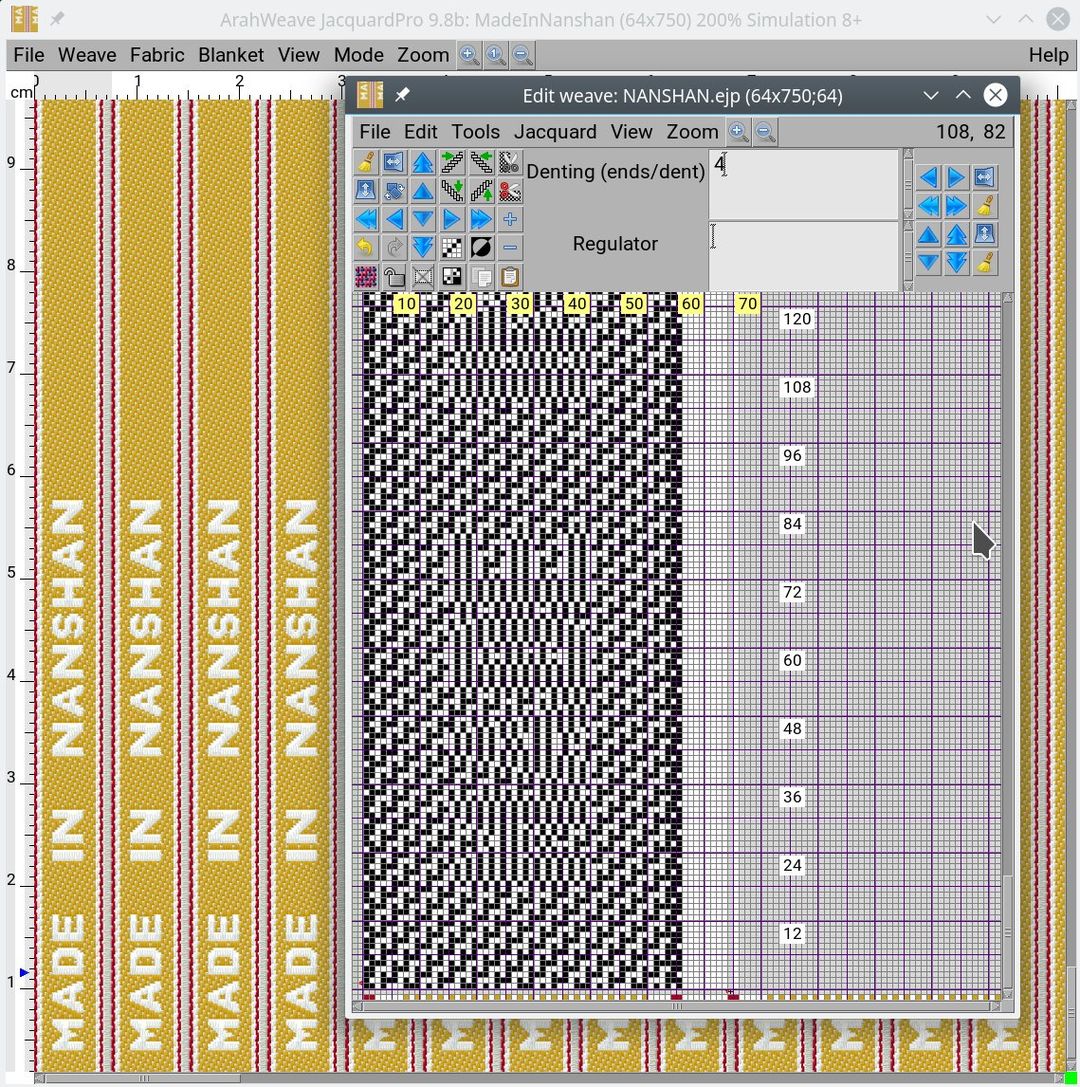The height and width of the screenshot is (1087, 1080).
Task: Click the yellow column marker 30 in weave grid
Action: pyautogui.click(x=520, y=304)
